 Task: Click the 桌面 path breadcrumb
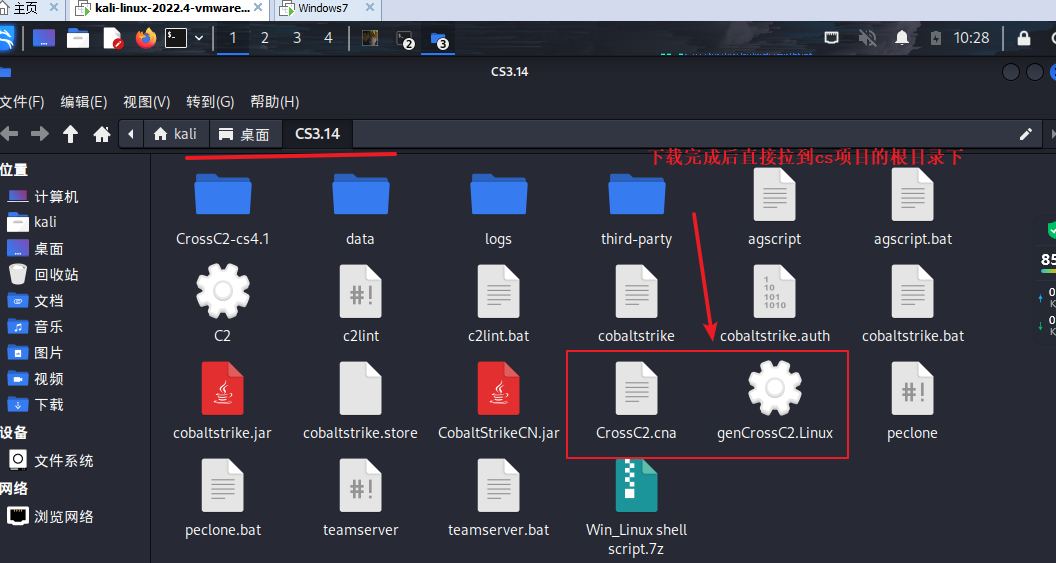[x=246, y=134]
